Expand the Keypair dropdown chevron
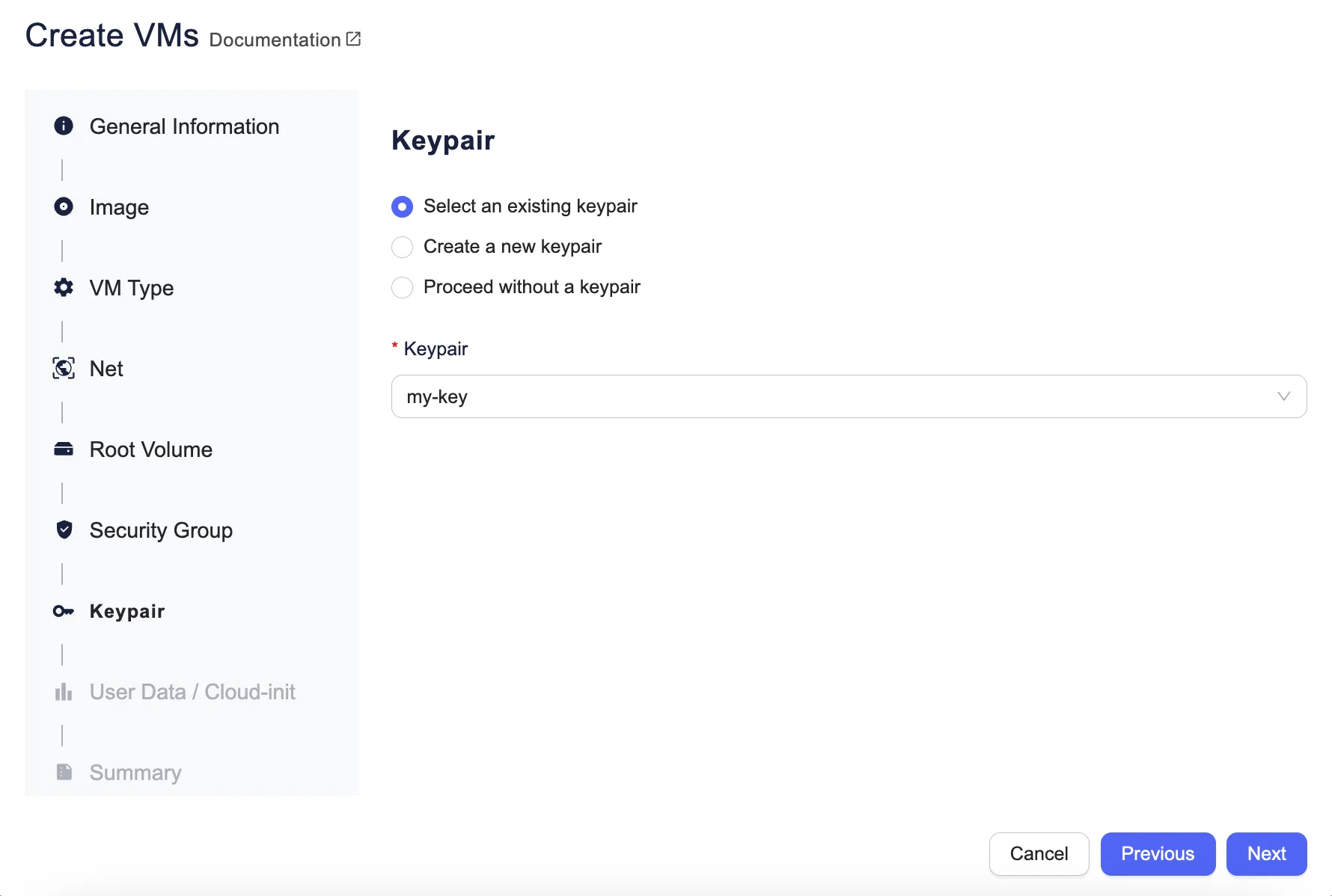Screen dimensions: 1332x896 [1283, 396]
